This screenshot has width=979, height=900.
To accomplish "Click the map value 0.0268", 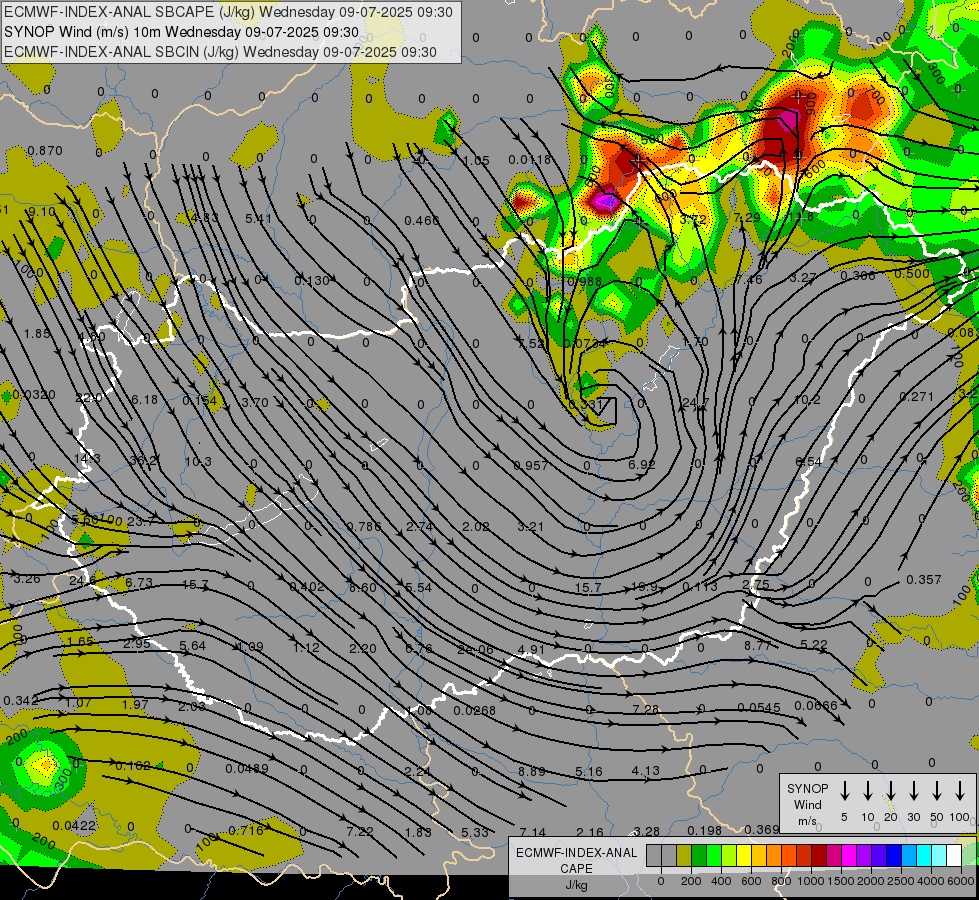I will coord(475,711).
